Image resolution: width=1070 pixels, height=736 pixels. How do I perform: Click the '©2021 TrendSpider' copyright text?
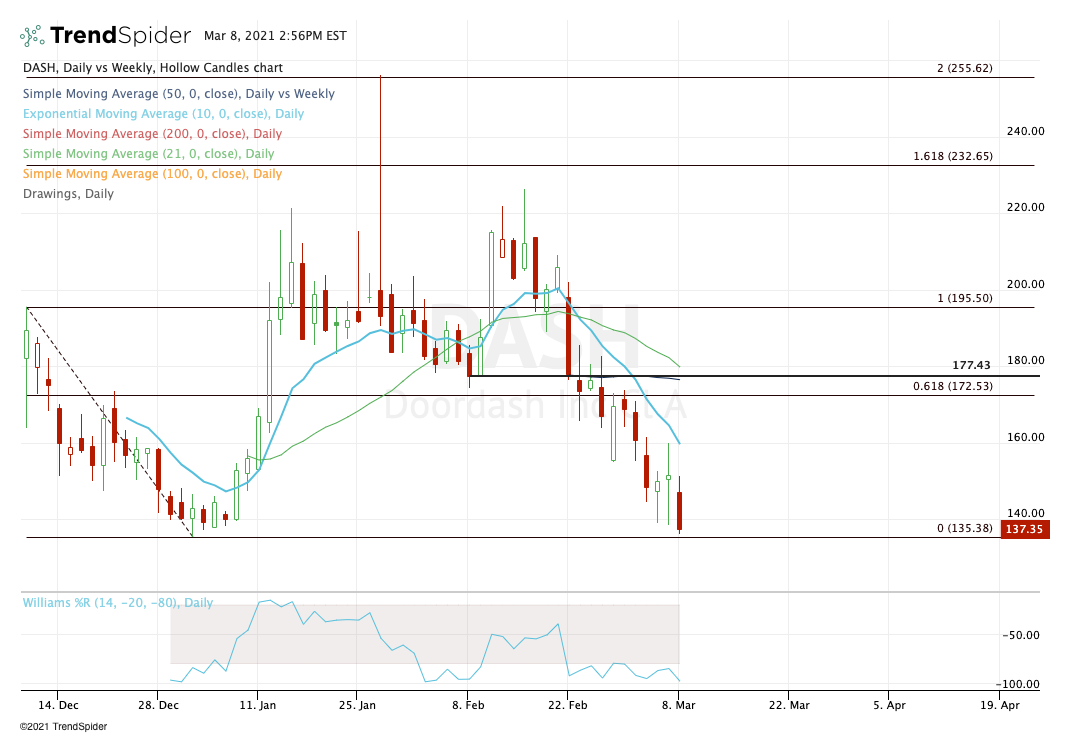coord(63,727)
